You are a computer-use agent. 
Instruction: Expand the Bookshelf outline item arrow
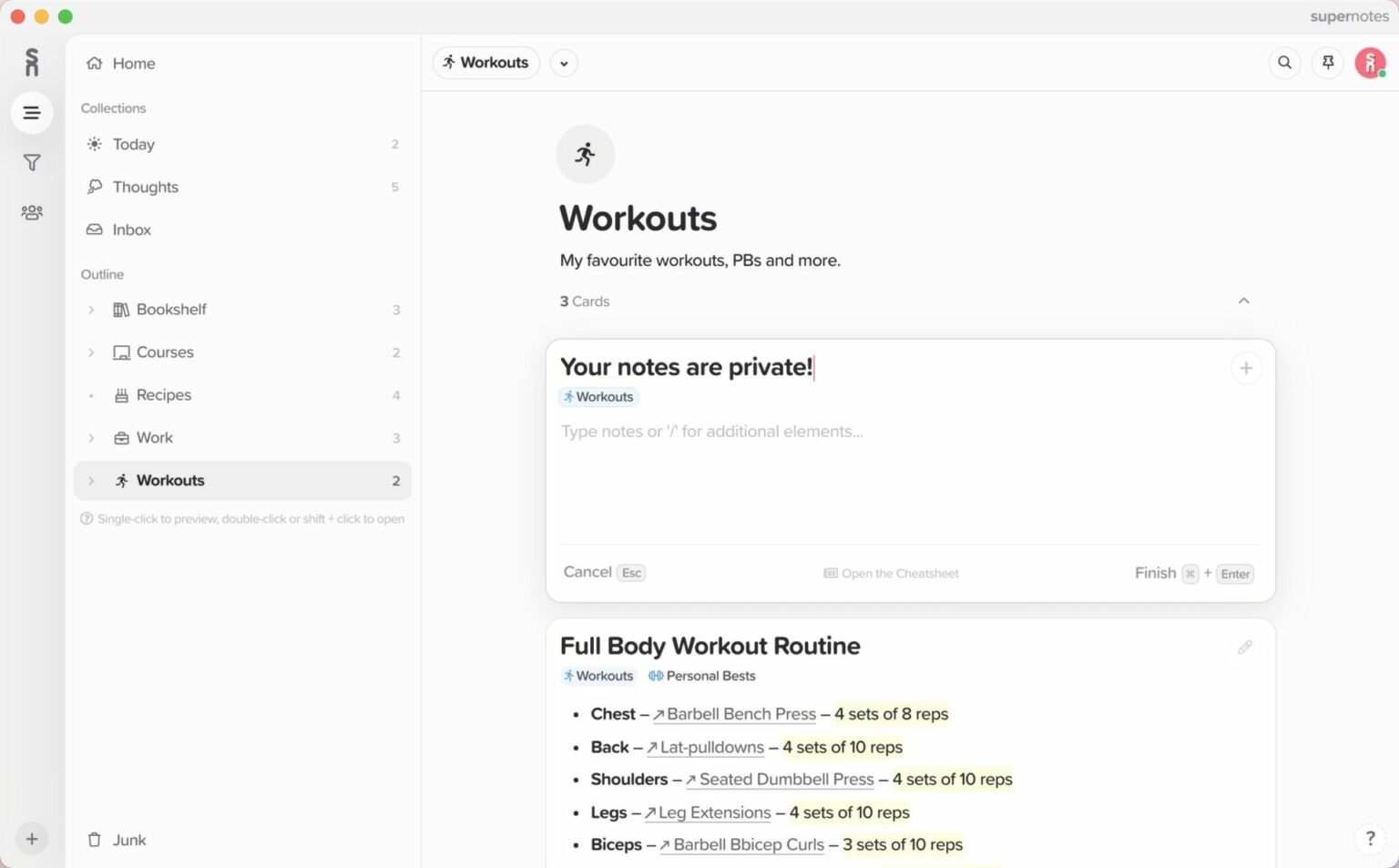[91, 310]
